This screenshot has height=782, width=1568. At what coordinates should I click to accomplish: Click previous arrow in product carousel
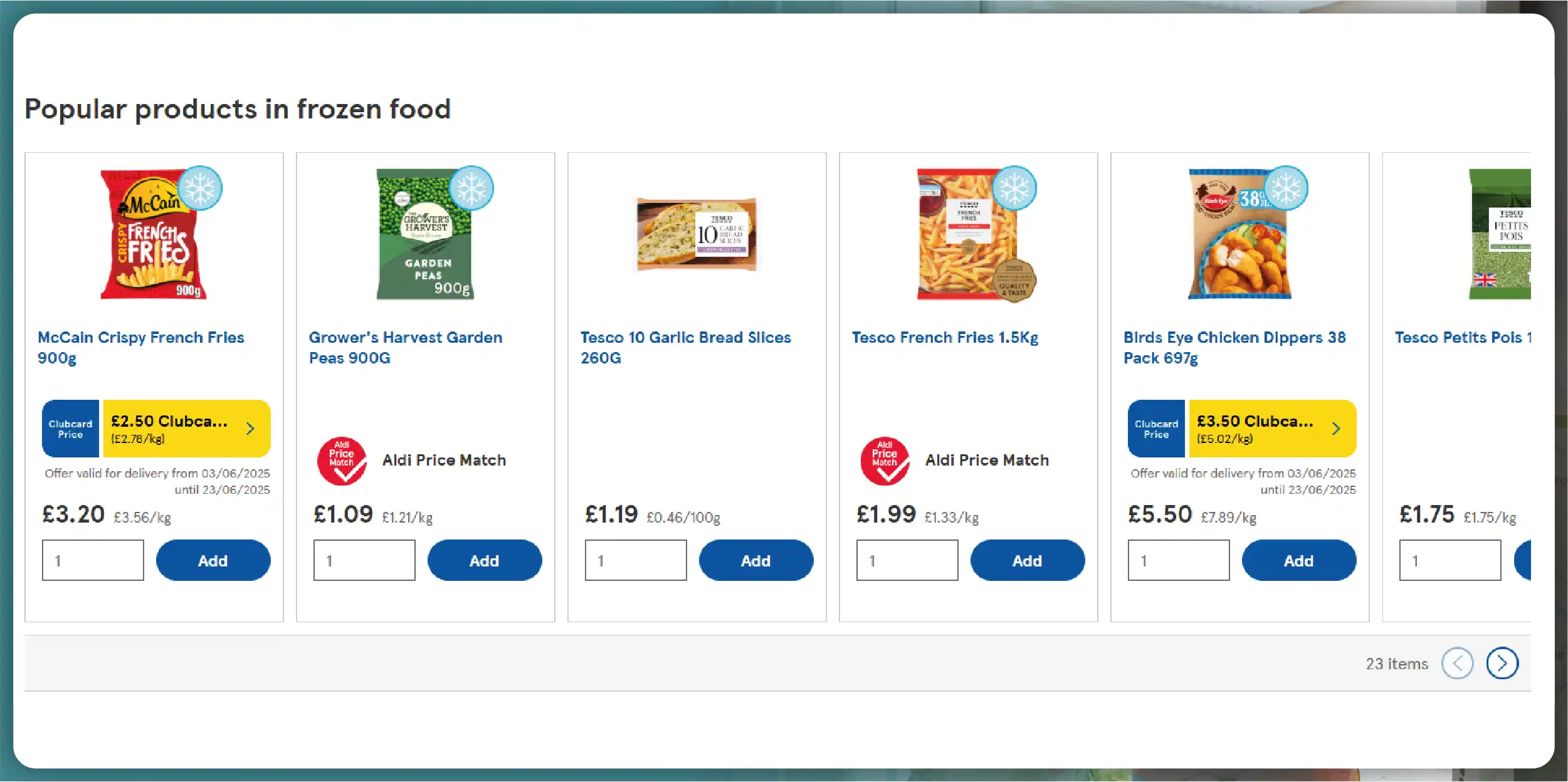point(1457,663)
